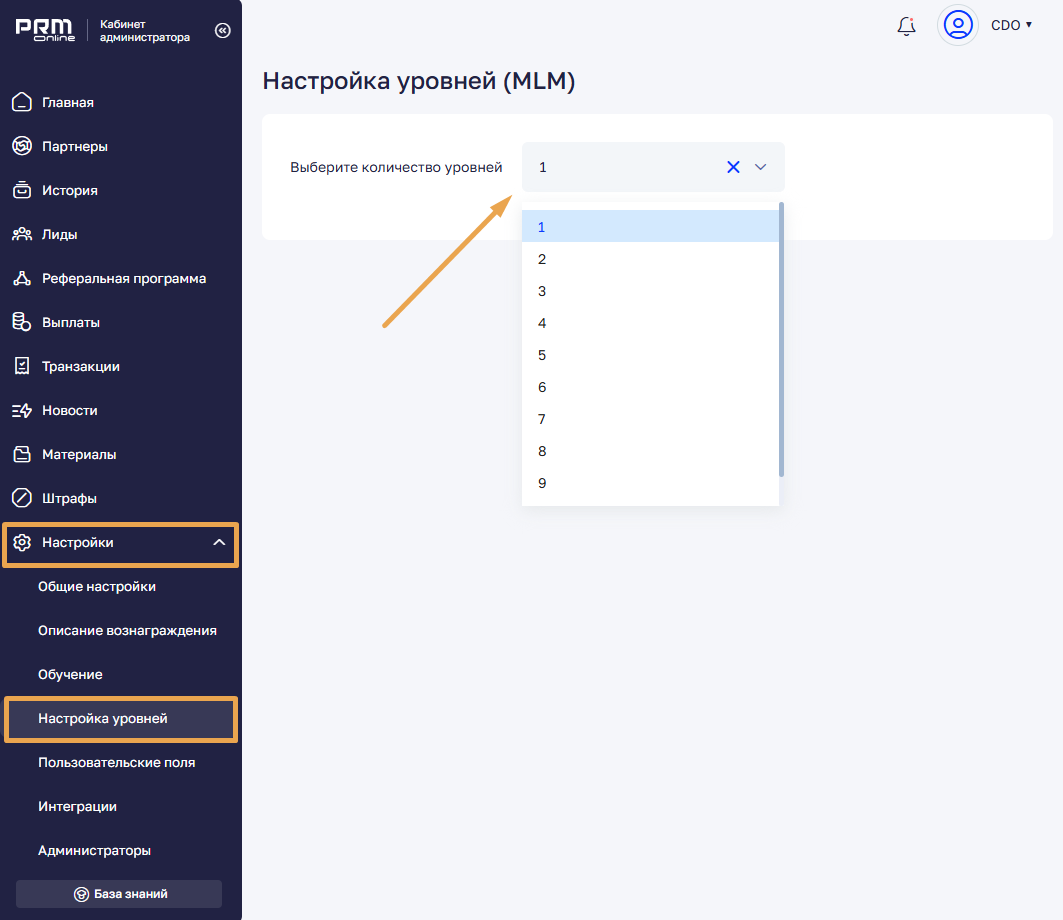Go to Общие настройки submenu

pyautogui.click(x=97, y=587)
